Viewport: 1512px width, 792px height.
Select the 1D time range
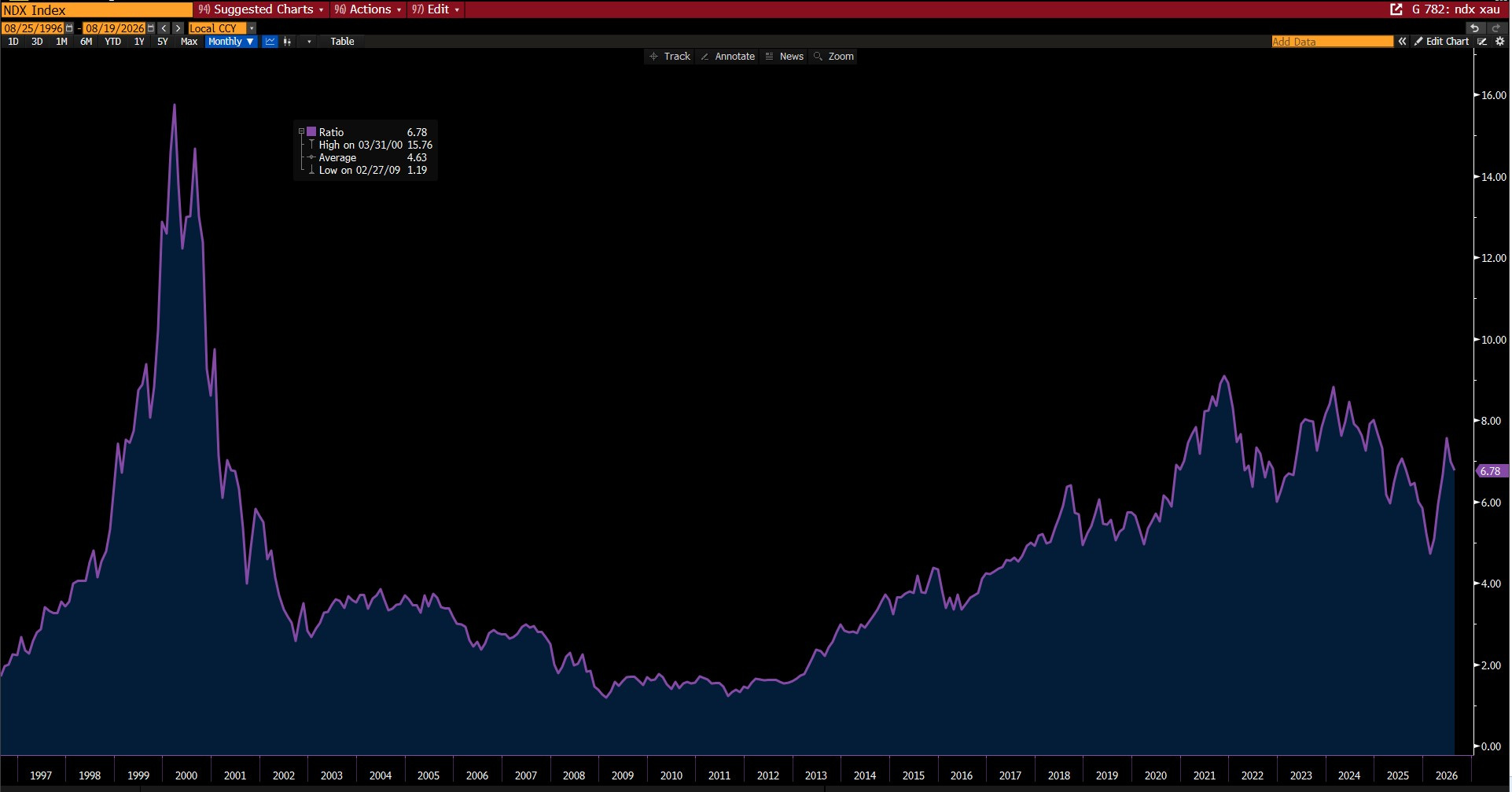(13, 42)
